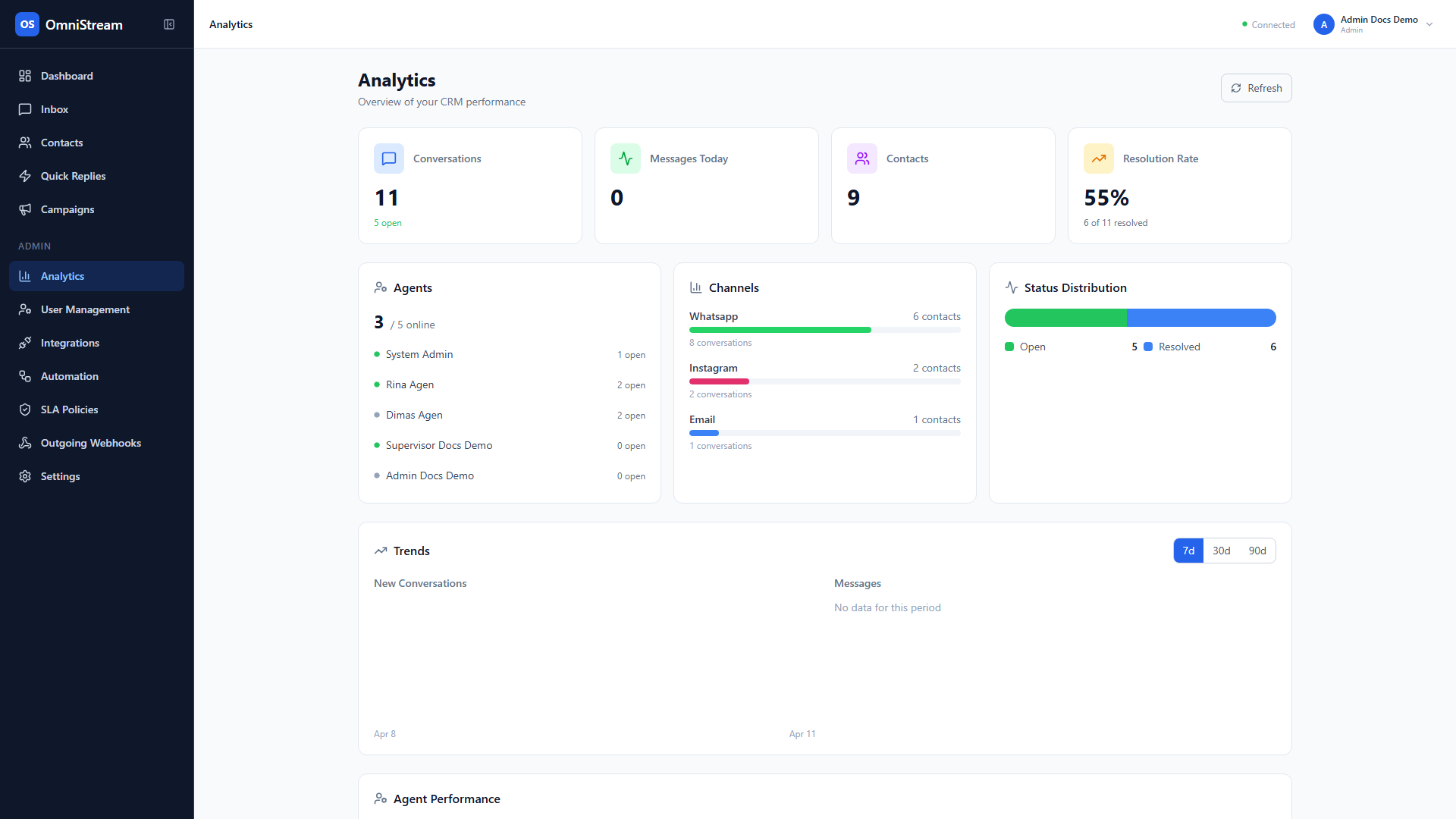Collapse the sidebar with the panel icon
Viewport: 1456px width, 819px height.
pos(169,24)
